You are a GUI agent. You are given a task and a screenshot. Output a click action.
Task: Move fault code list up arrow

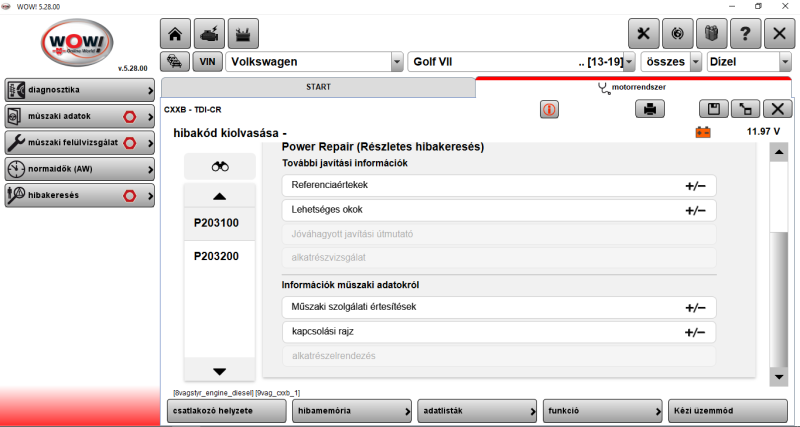pyautogui.click(x=219, y=196)
